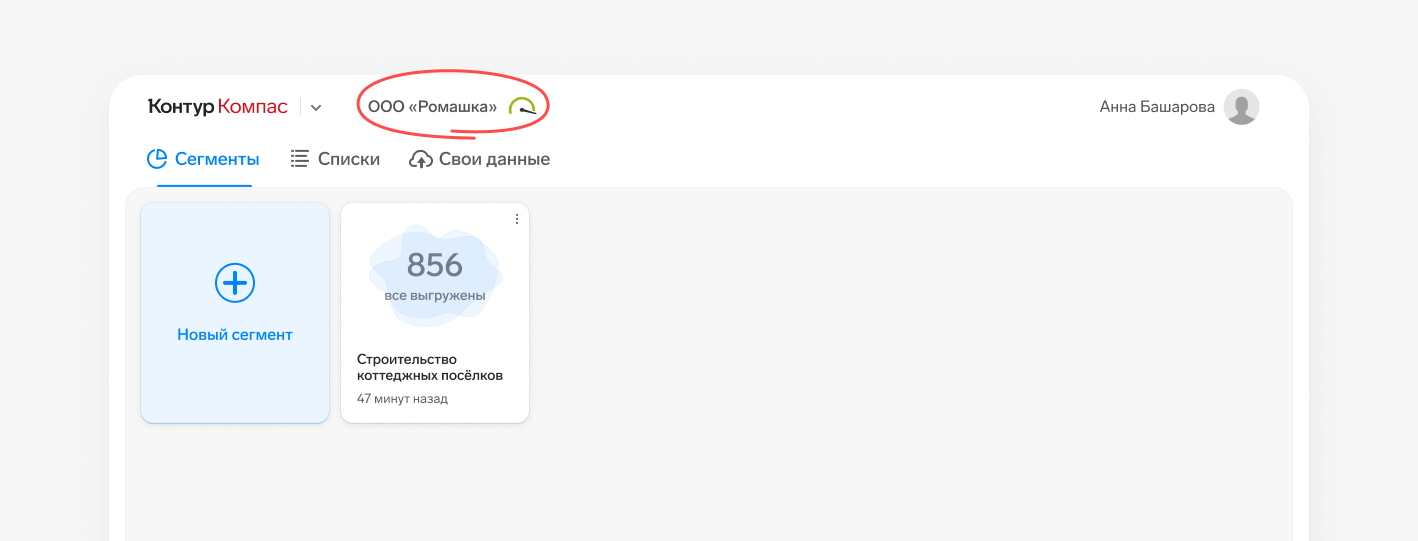Click the 47 минут назад timestamp
Image resolution: width=1418 pixels, height=541 pixels.
coord(402,399)
